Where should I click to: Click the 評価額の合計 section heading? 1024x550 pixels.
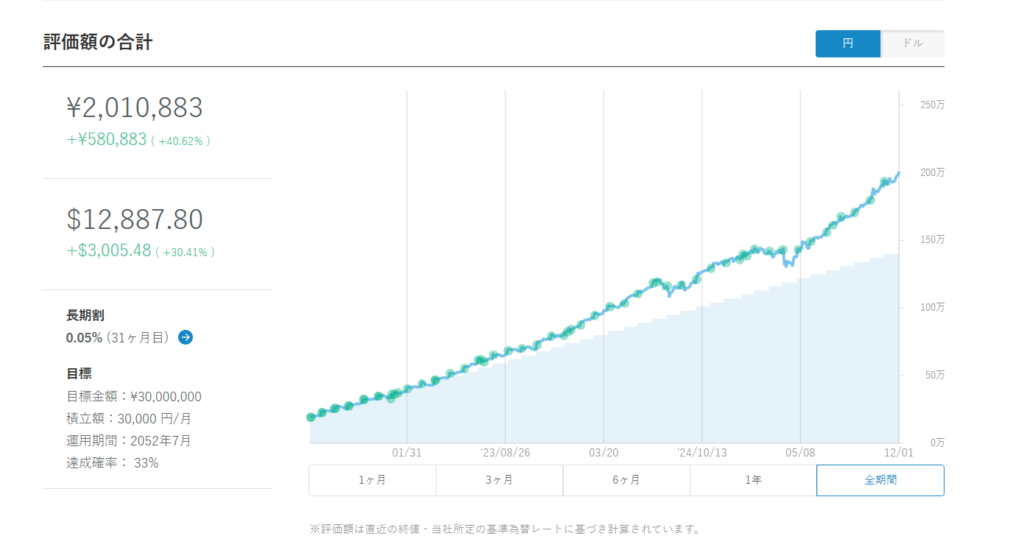tap(98, 42)
